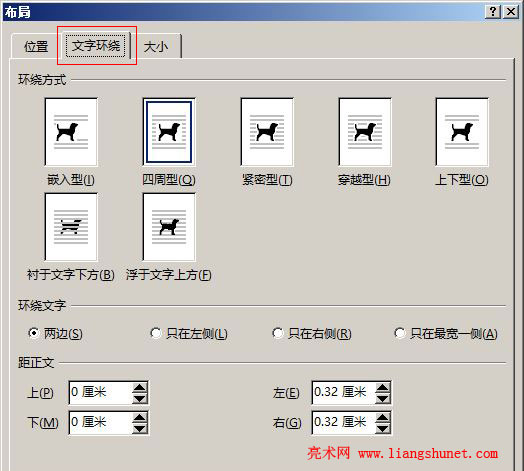Image resolution: width=524 pixels, height=471 pixels.
Task: Click the 浮于文字上方(F) label text
Action: pyautogui.click(x=169, y=275)
